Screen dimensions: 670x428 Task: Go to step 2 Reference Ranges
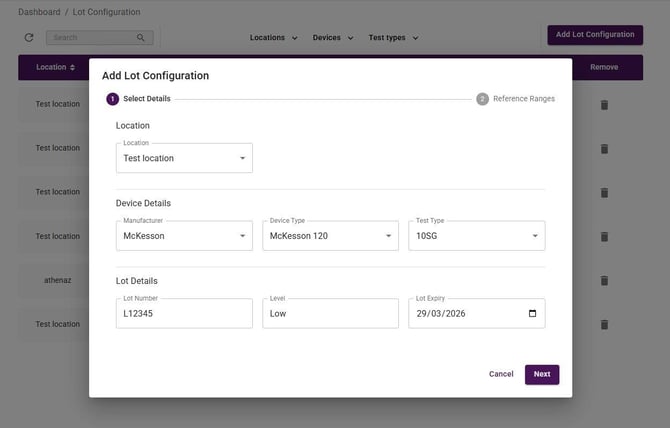(x=515, y=99)
